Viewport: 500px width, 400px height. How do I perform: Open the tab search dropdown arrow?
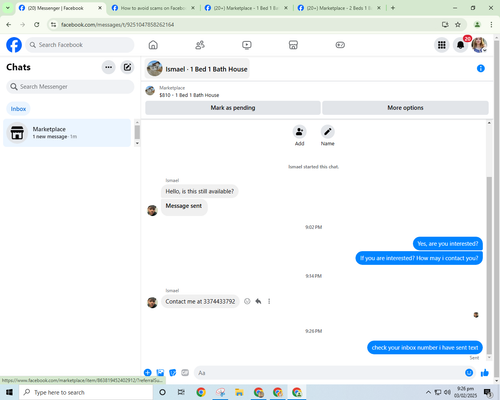coord(8,8)
